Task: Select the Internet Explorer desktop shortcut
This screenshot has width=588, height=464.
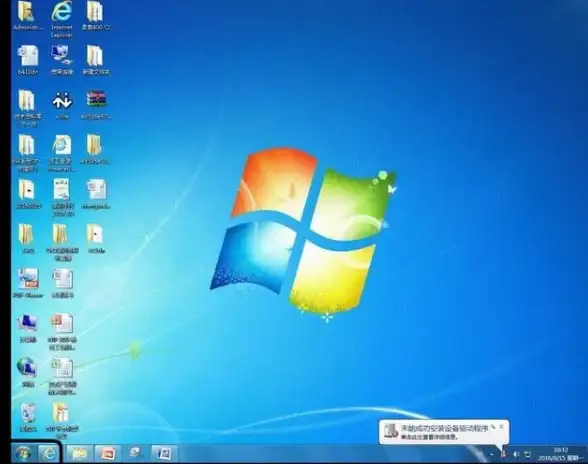Action: (62, 19)
